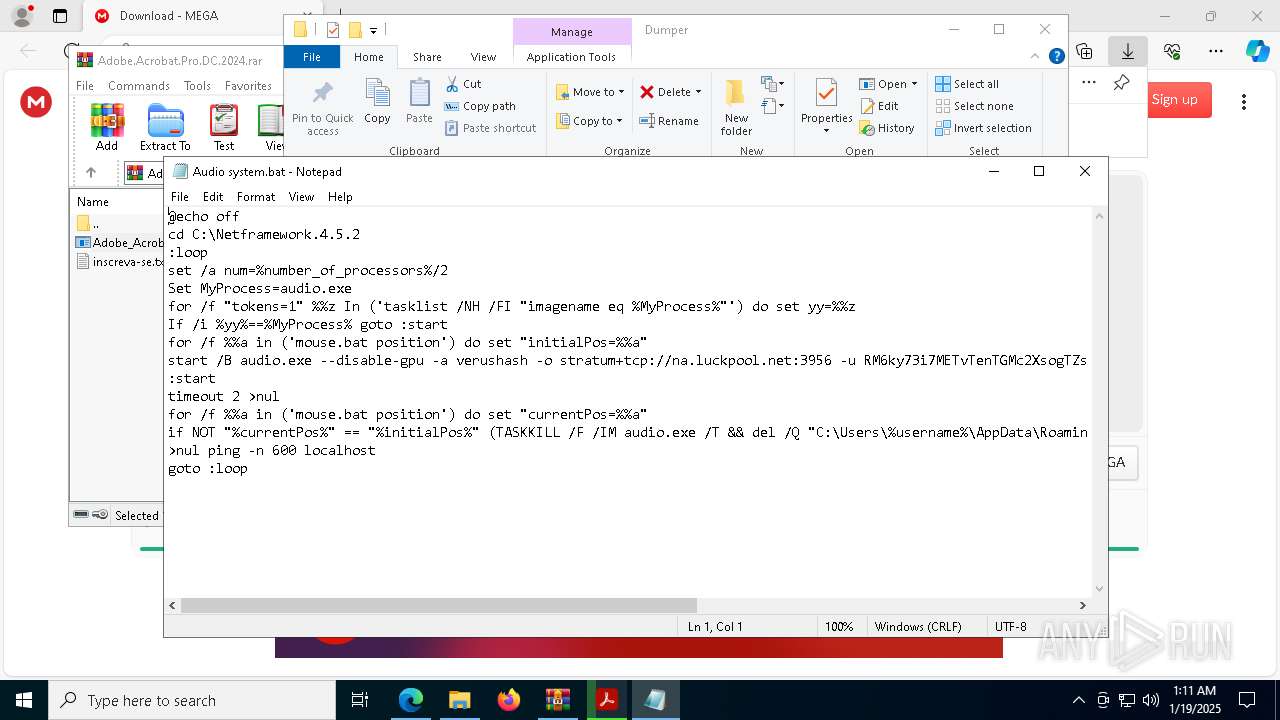Click the Paste icon in Explorer ribbon
This screenshot has height=720, width=1280.
pyautogui.click(x=419, y=102)
